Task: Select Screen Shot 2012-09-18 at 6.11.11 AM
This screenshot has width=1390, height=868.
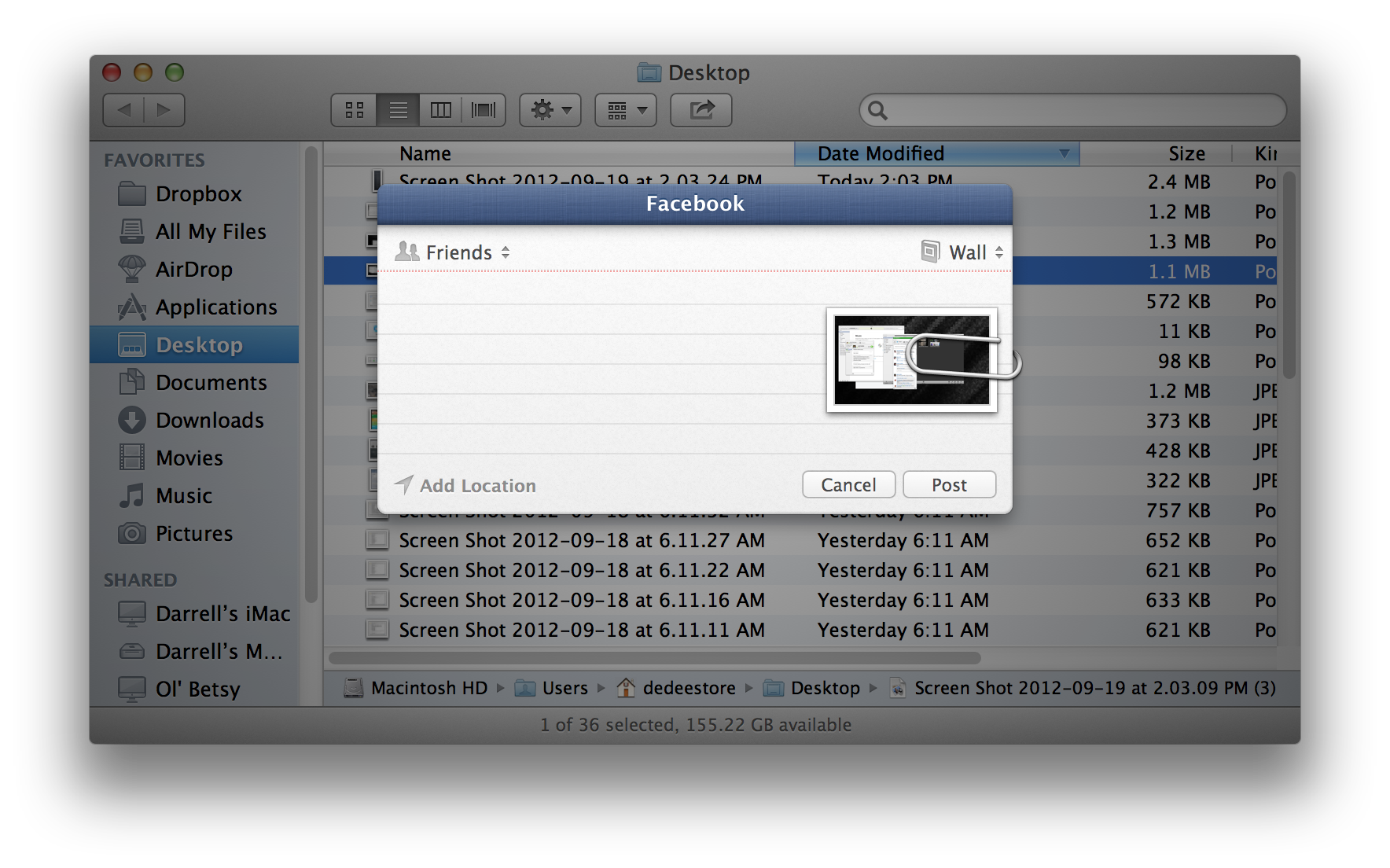Action: point(800,630)
